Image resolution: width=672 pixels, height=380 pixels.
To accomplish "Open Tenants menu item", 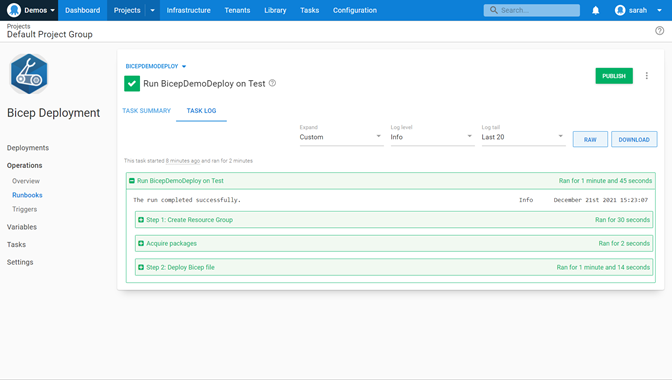I will pos(237,10).
